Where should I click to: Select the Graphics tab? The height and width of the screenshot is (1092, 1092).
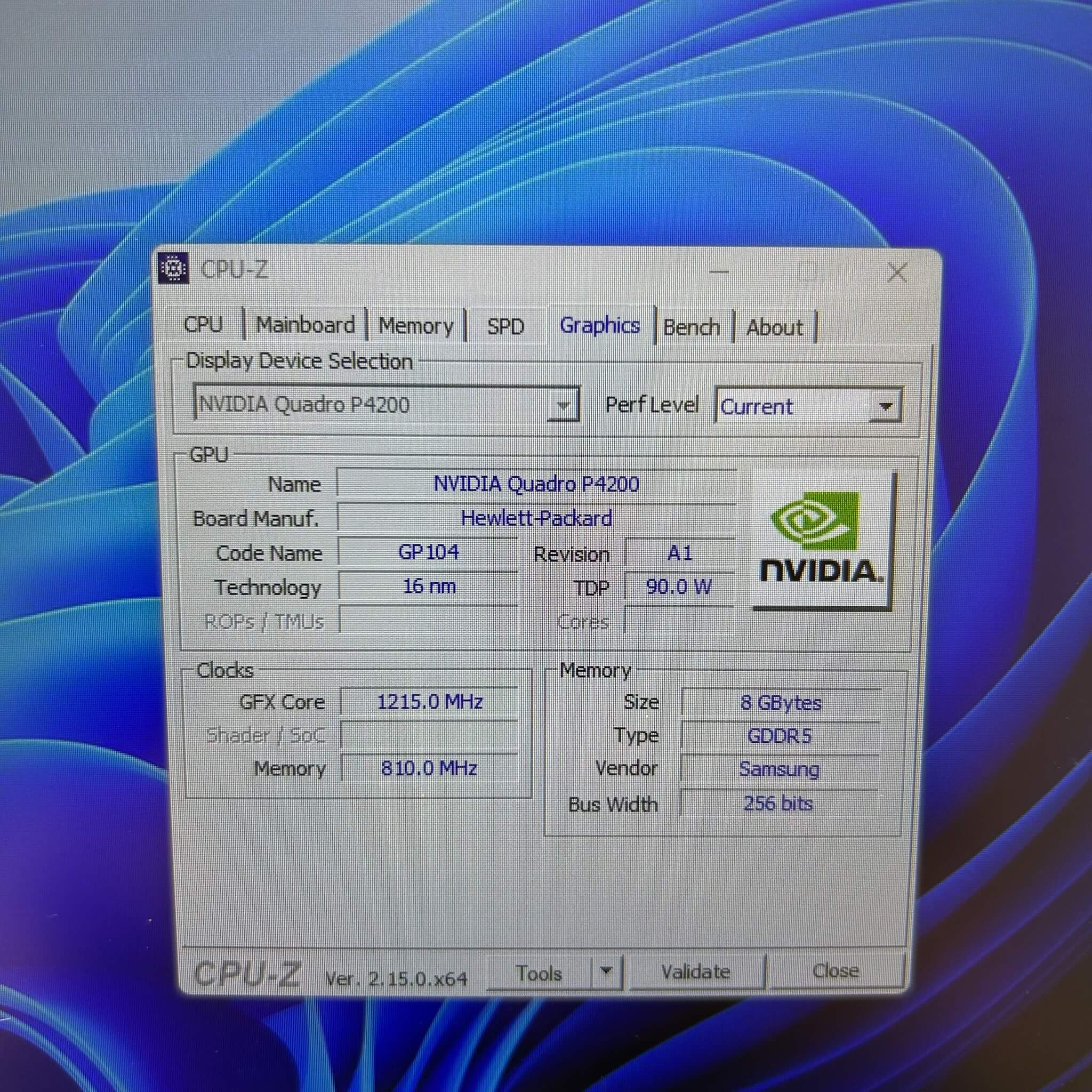pos(600,326)
